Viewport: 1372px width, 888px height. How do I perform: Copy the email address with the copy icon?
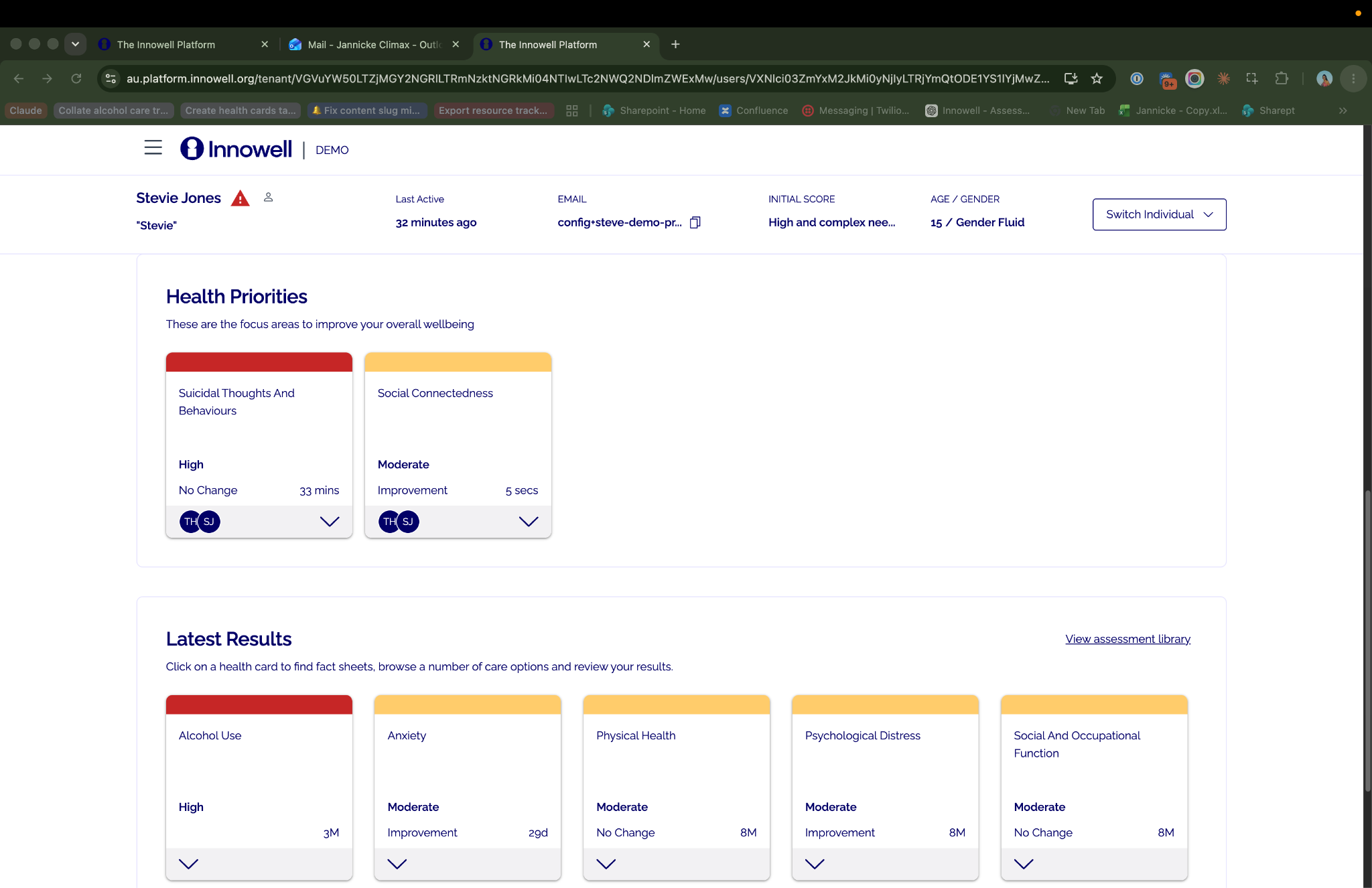(695, 222)
